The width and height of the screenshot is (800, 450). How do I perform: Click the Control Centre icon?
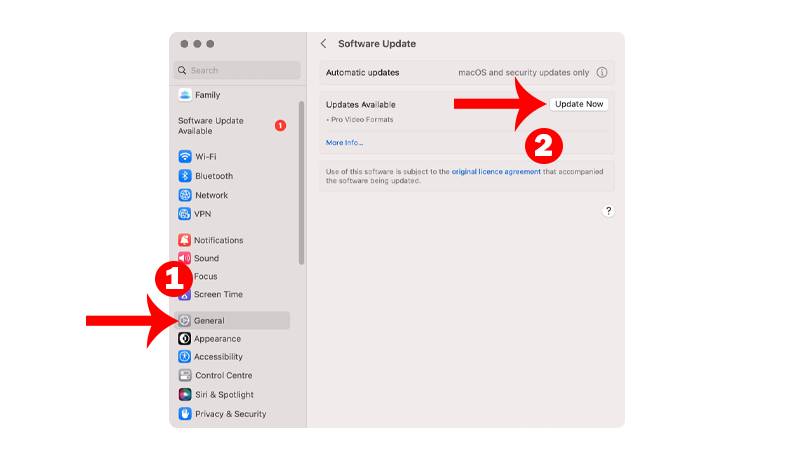[185, 376]
